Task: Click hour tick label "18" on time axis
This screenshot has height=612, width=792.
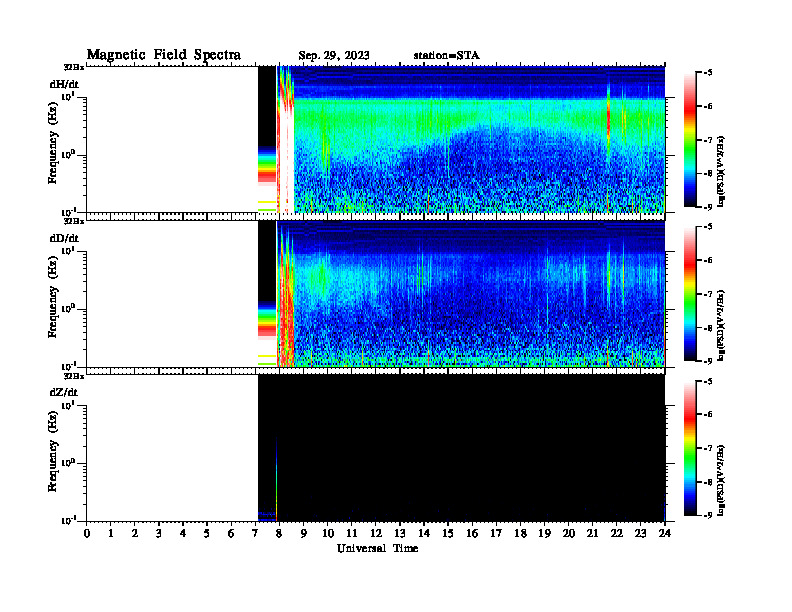Action: click(x=520, y=534)
